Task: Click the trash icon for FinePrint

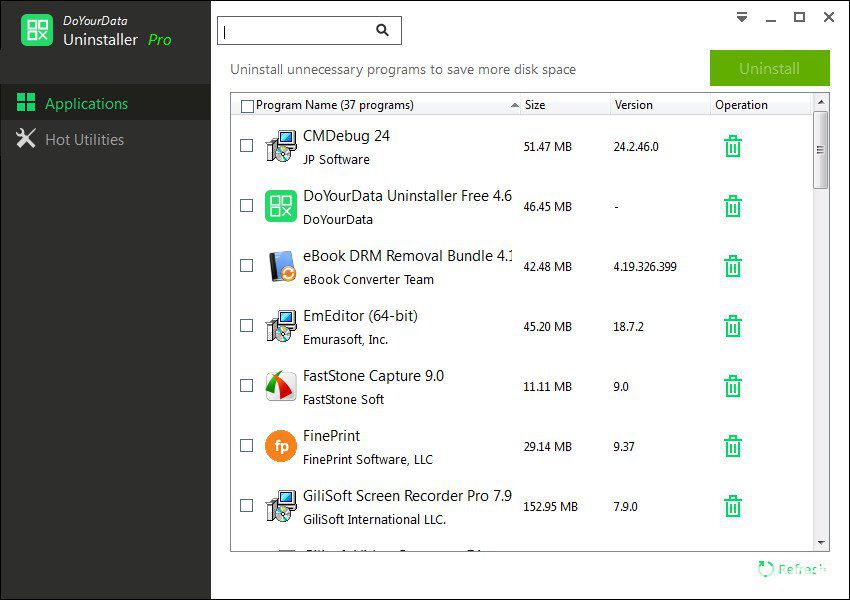Action: [x=732, y=446]
